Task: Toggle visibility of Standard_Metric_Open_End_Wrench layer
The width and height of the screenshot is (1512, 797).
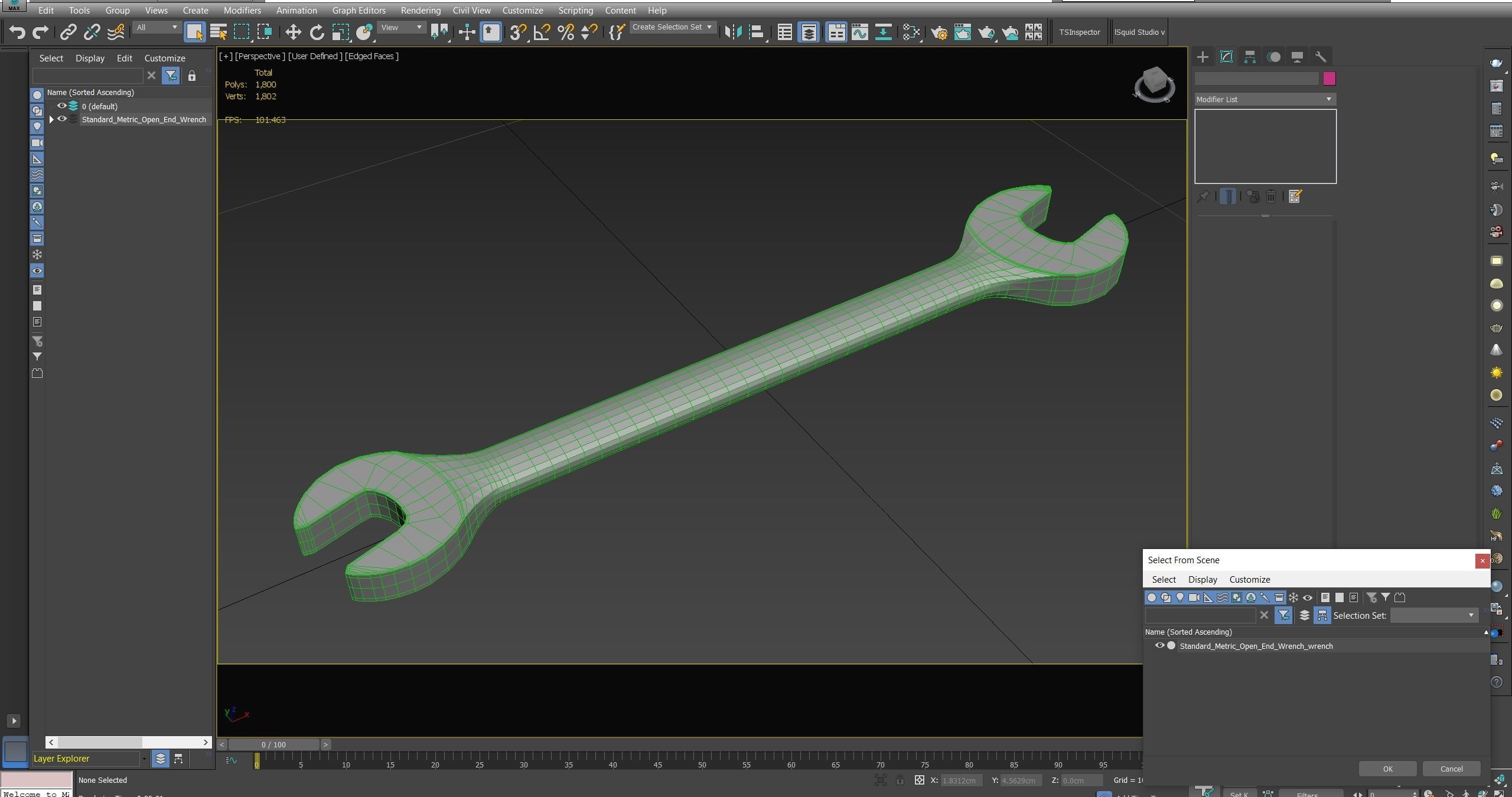Action: [61, 119]
